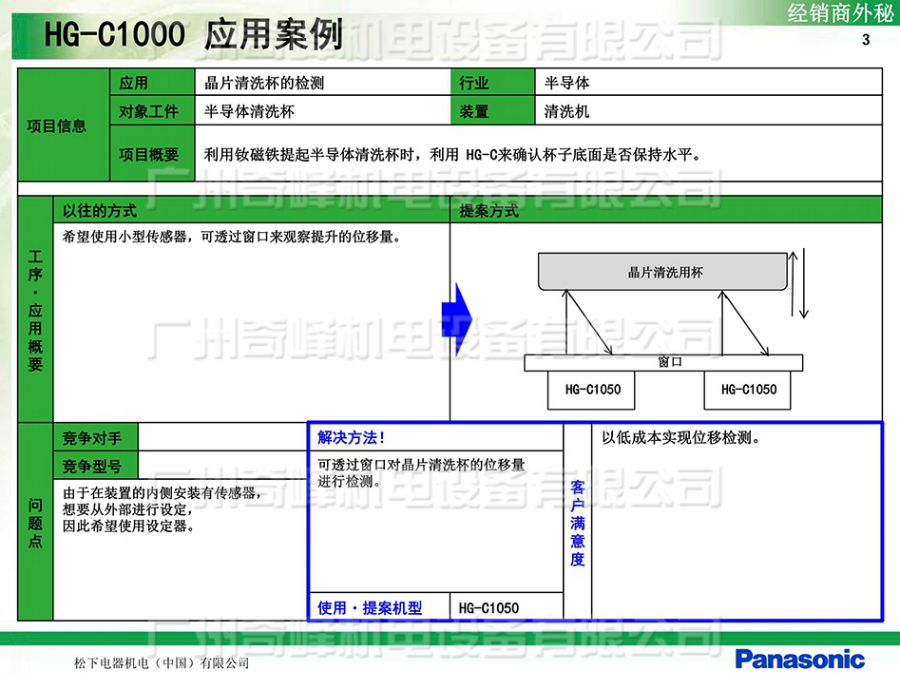Select the 以往的方式 green header
Screen dimensions: 900x674
pyautogui.click(x=250, y=211)
